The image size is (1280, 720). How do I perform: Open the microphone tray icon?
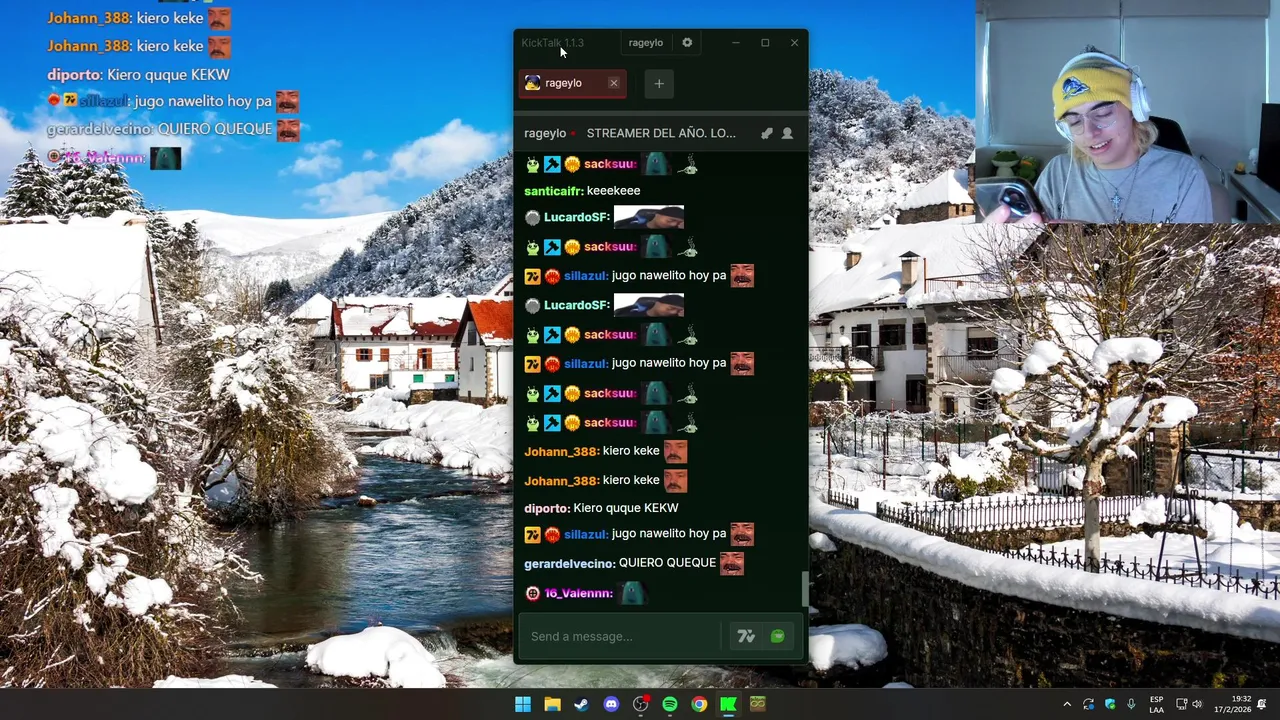(x=1131, y=705)
